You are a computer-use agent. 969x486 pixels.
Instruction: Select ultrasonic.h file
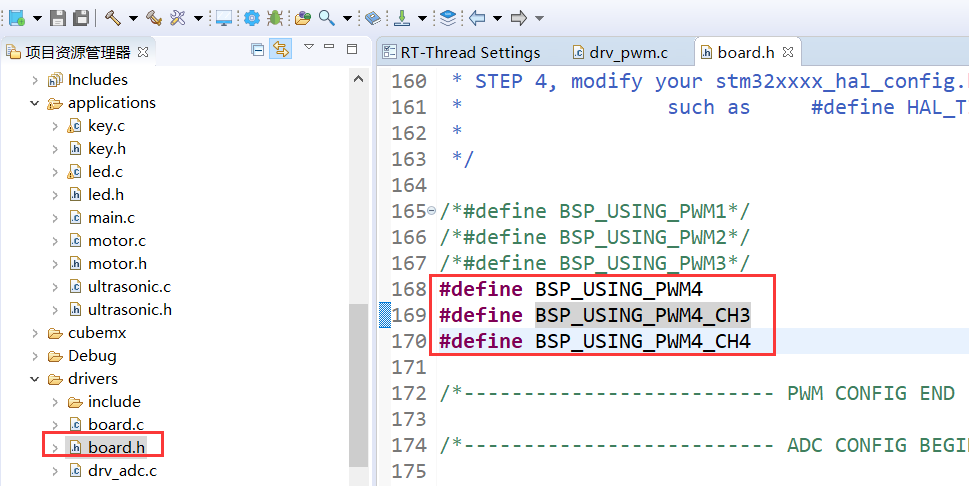click(x=130, y=310)
